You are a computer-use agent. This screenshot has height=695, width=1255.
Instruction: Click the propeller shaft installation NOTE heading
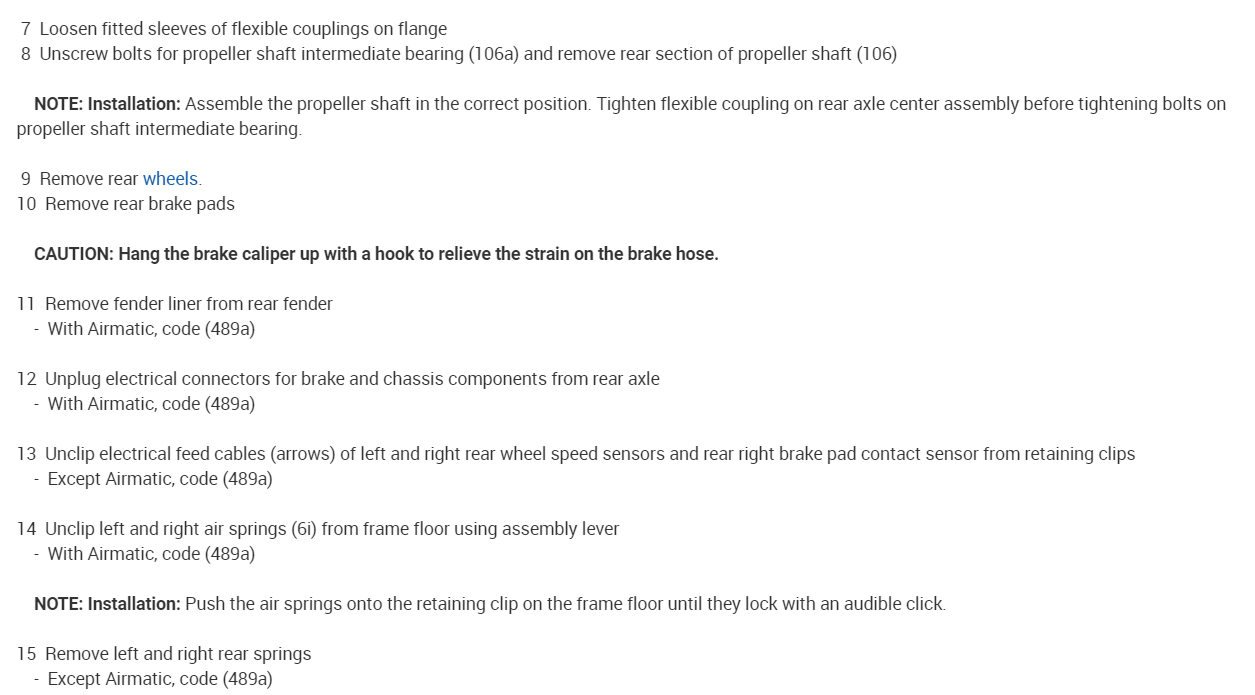(x=107, y=104)
